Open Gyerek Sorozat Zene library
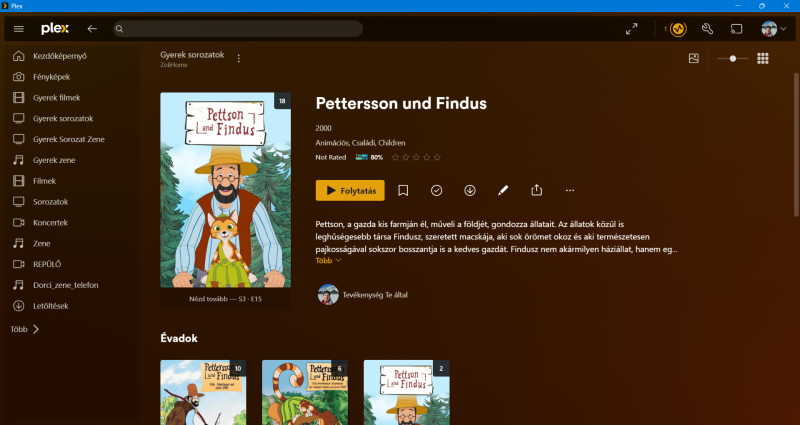Viewport: 800px width, 425px height. pos(71,139)
